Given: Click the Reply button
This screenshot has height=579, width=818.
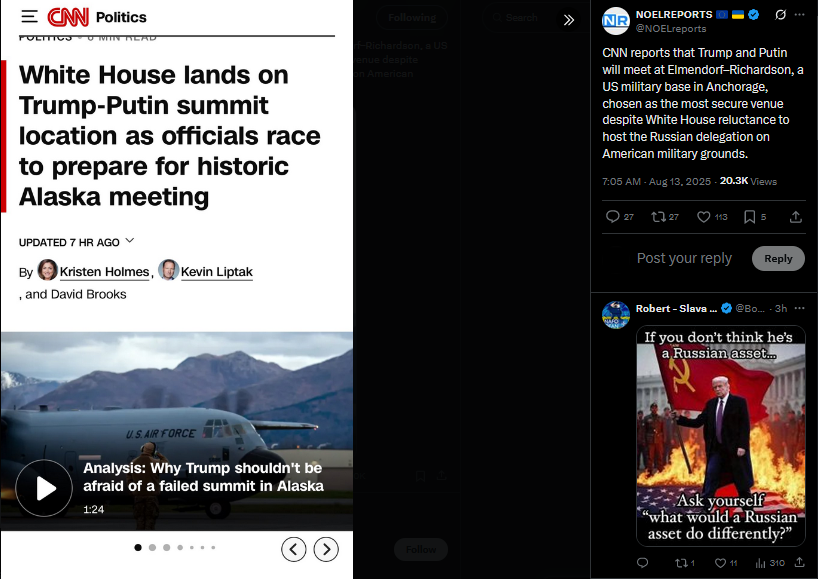Looking at the screenshot, I should point(778,258).
